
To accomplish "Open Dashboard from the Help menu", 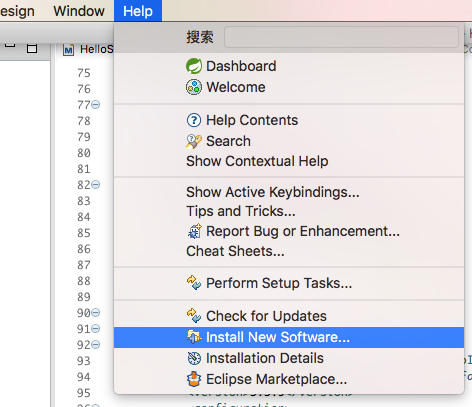I will click(x=289, y=66).
